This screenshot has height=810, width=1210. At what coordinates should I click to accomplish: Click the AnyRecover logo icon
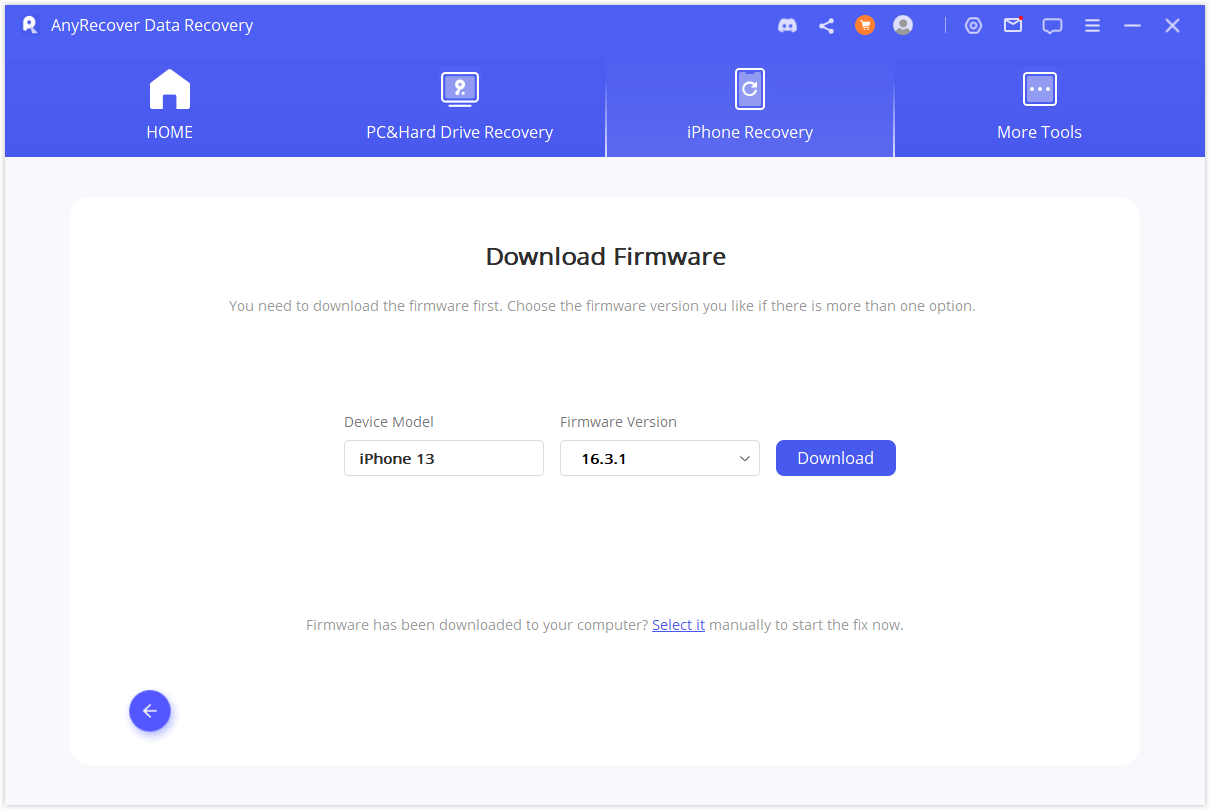point(28,24)
